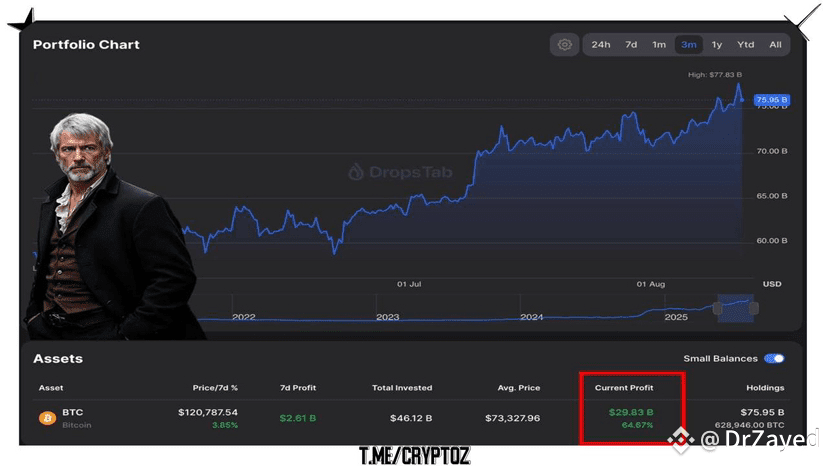Viewport: 828px width, 466px height.
Task: Click the Bitcoin orange coin icon
Action: tap(48, 418)
